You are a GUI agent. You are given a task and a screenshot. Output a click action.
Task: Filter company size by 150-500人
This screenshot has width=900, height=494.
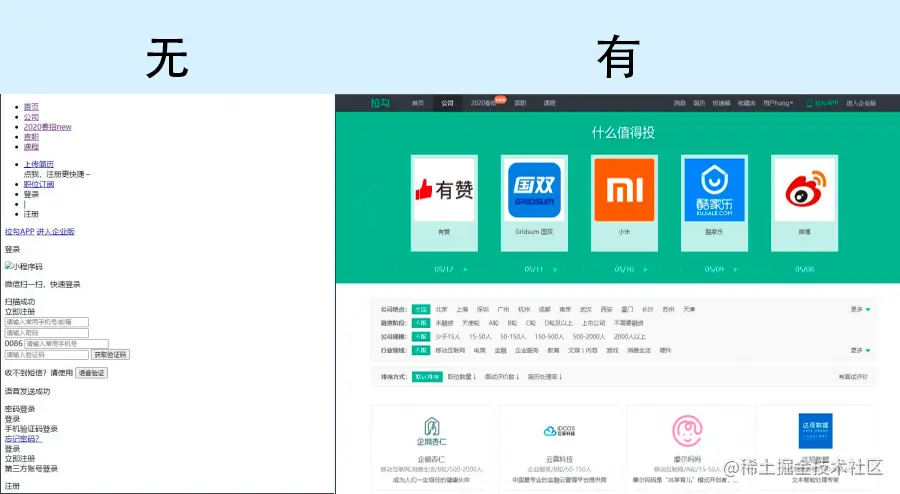coord(549,337)
